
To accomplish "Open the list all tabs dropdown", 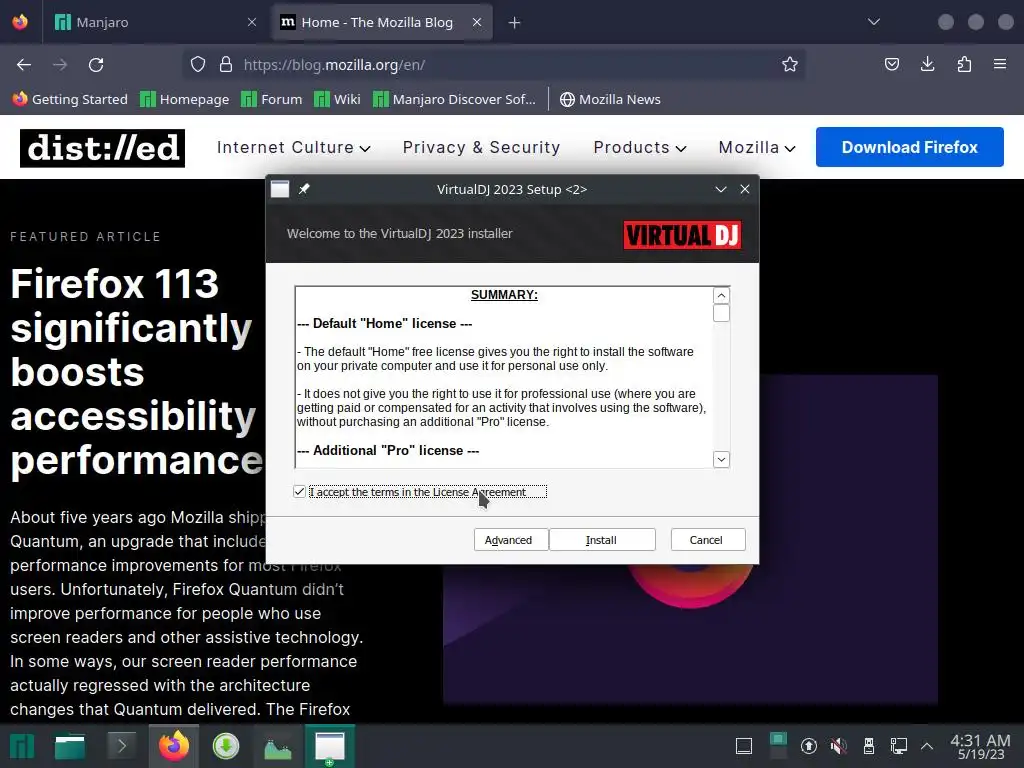I will (874, 22).
